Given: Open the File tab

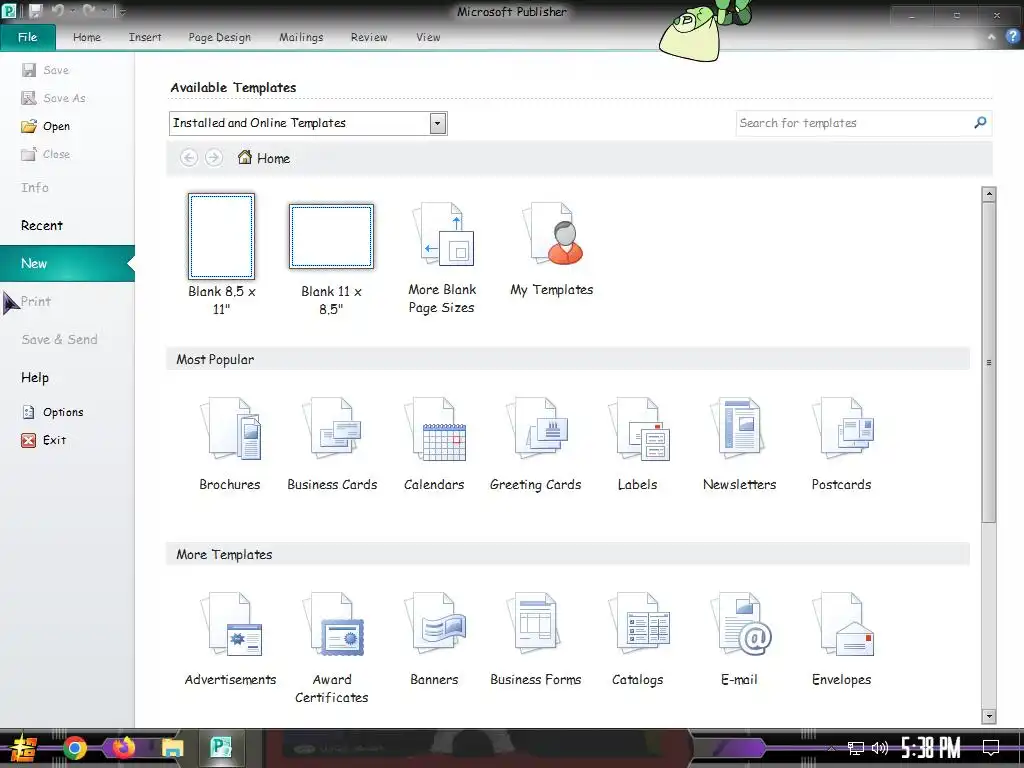Looking at the screenshot, I should tap(27, 37).
